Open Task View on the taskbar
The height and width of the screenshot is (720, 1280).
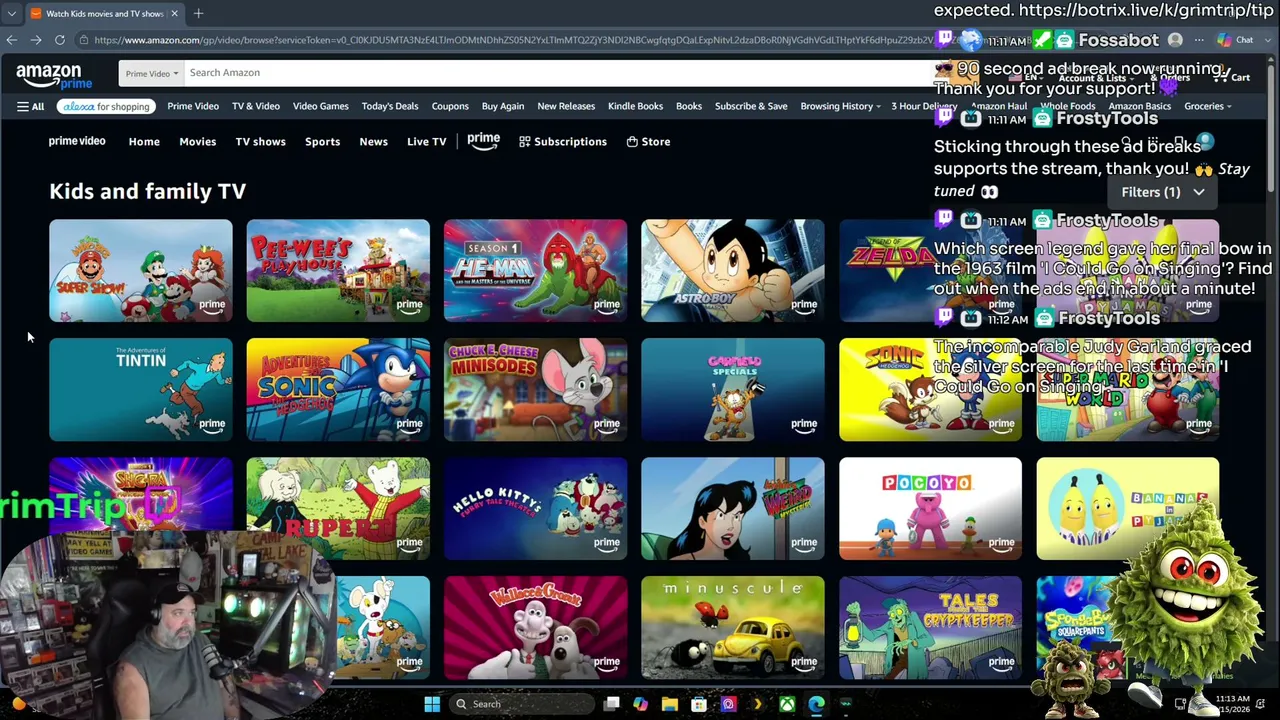[611, 704]
